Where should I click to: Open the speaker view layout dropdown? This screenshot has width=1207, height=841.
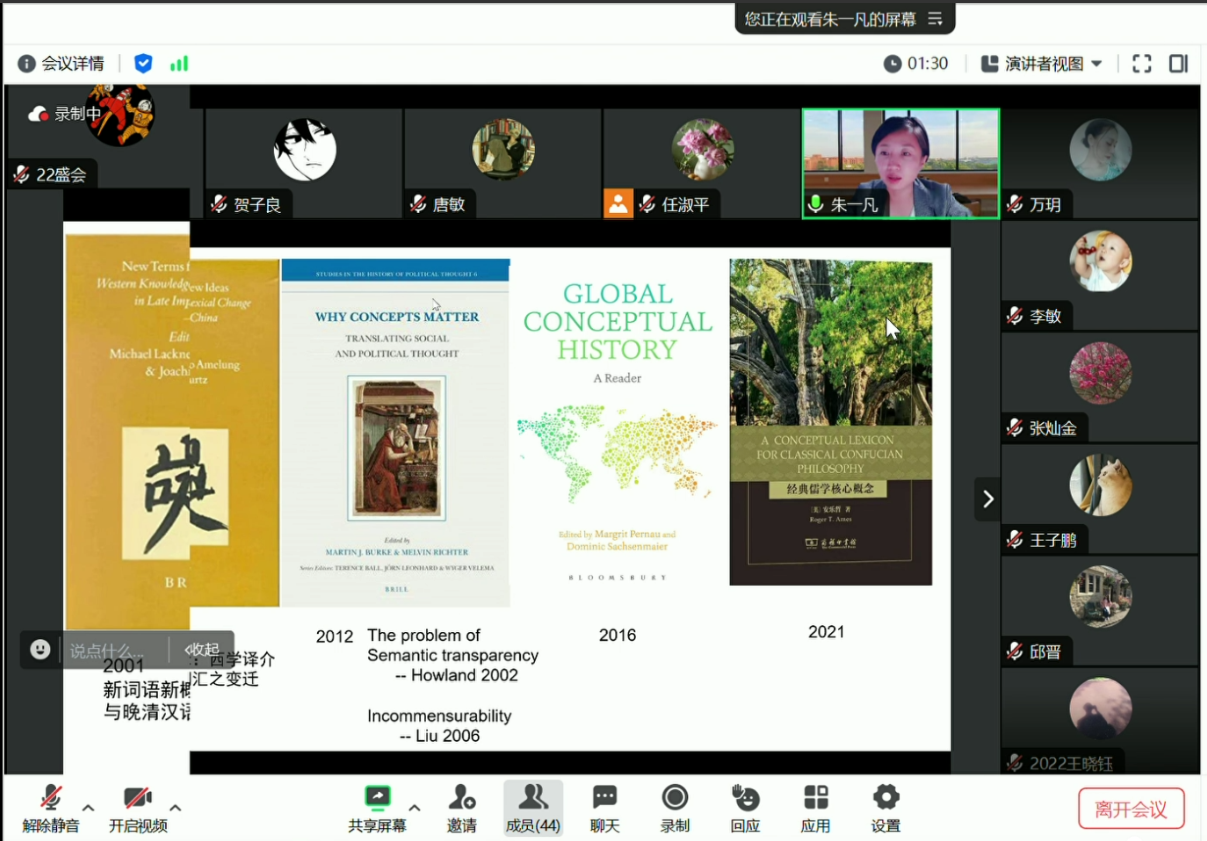(1042, 64)
